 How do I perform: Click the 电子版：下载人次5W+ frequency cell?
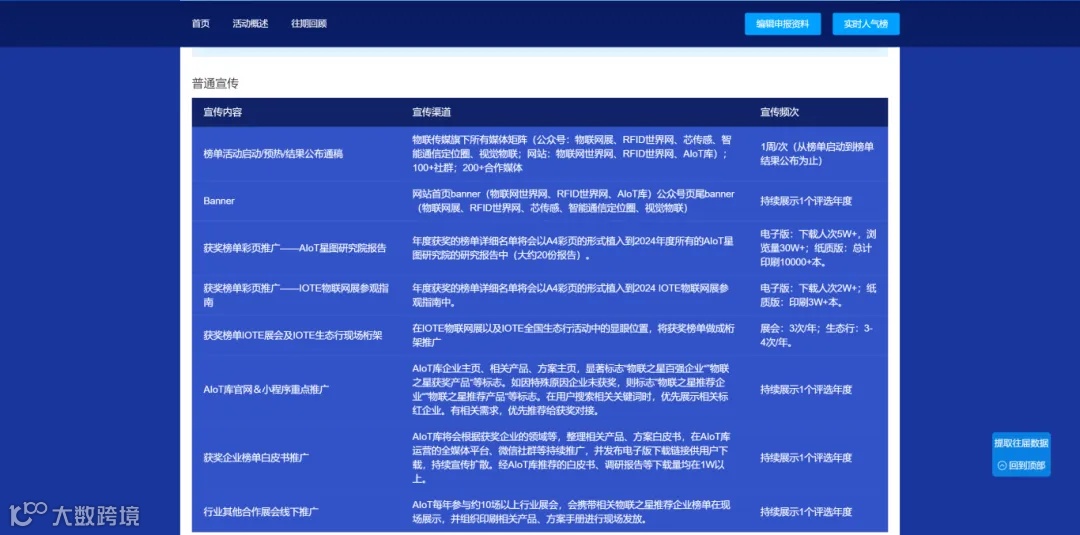(818, 248)
